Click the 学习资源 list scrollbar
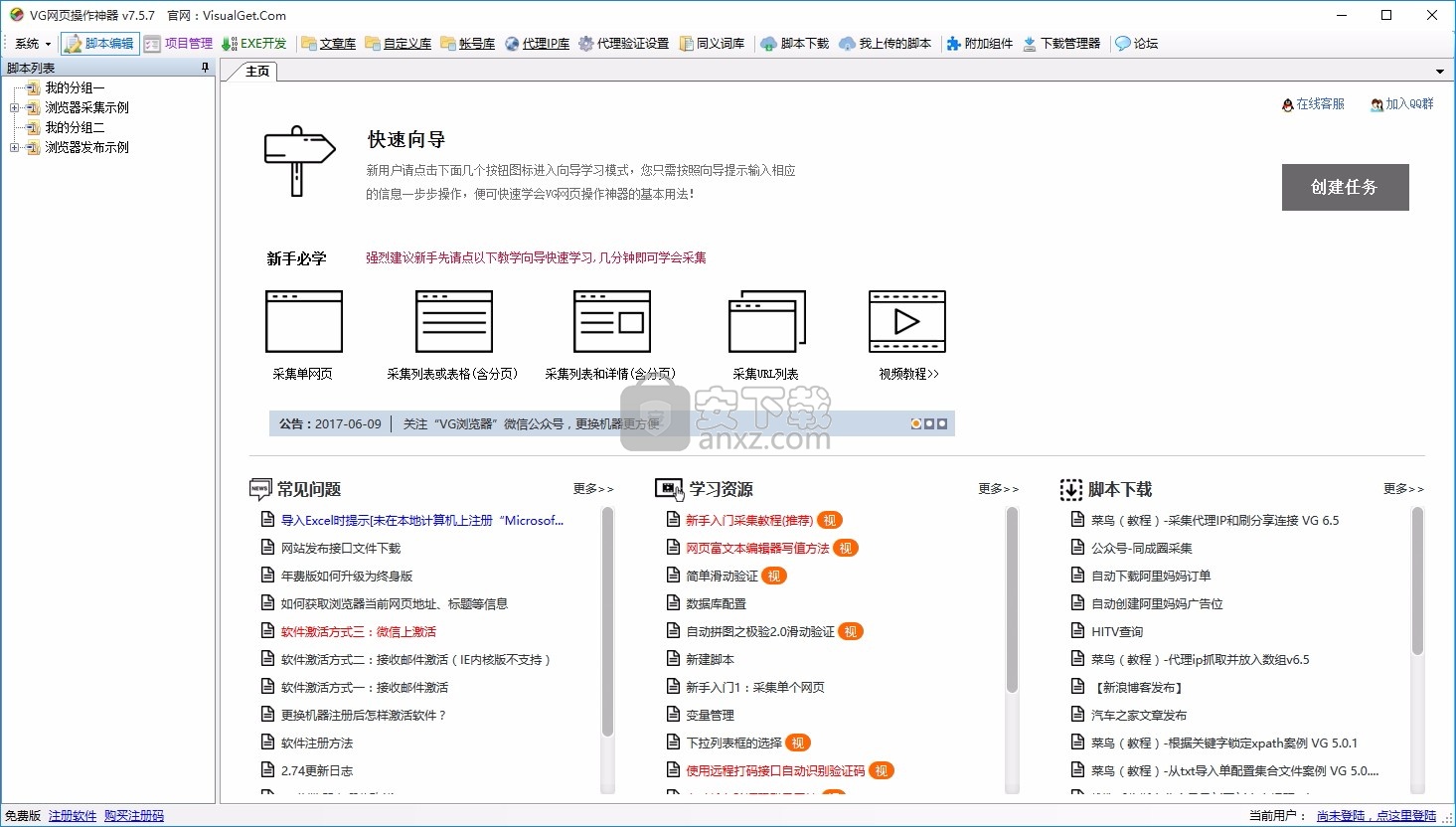 pyautogui.click(x=1013, y=599)
